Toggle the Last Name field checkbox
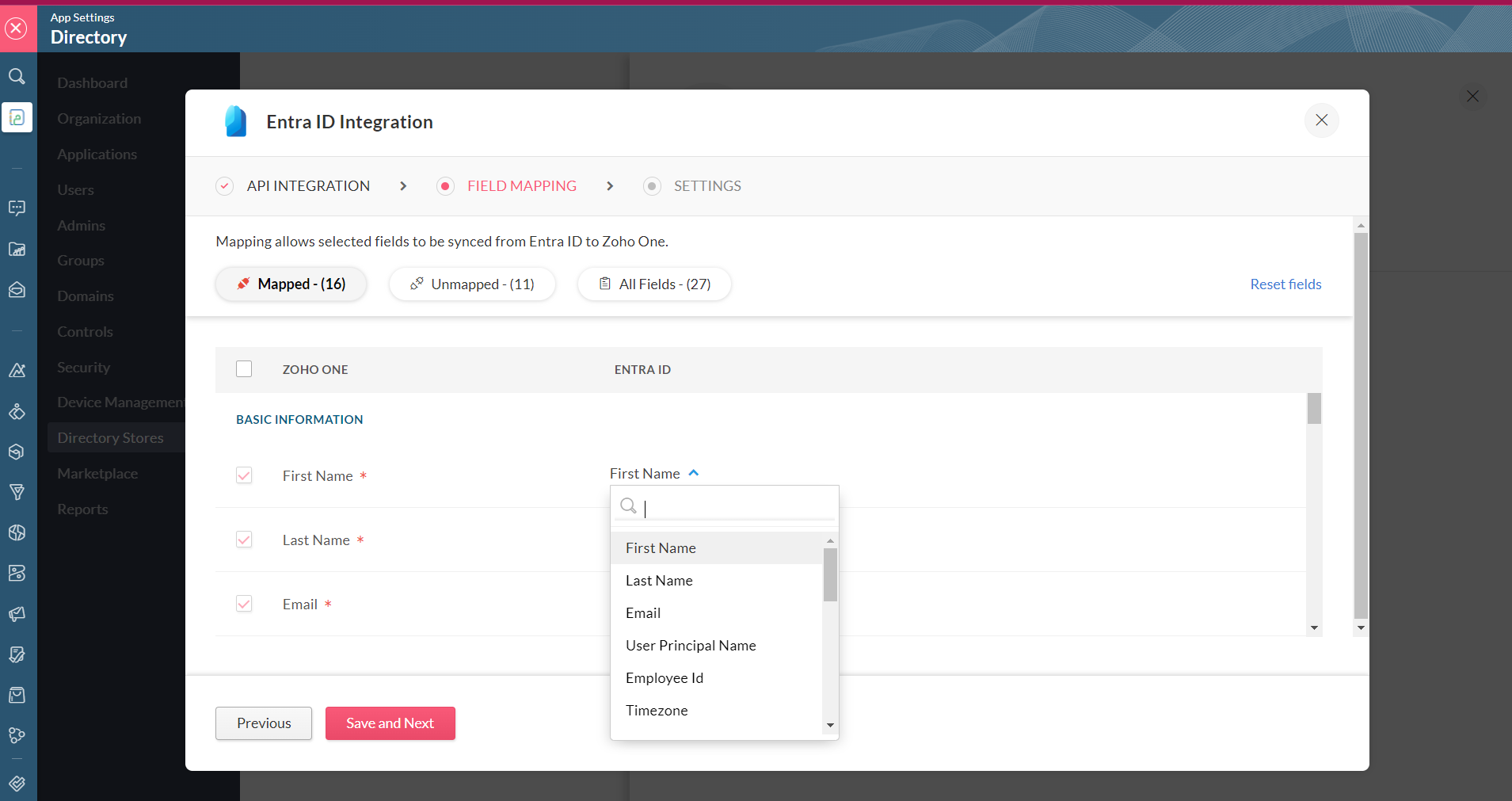1512x801 pixels. coord(244,540)
